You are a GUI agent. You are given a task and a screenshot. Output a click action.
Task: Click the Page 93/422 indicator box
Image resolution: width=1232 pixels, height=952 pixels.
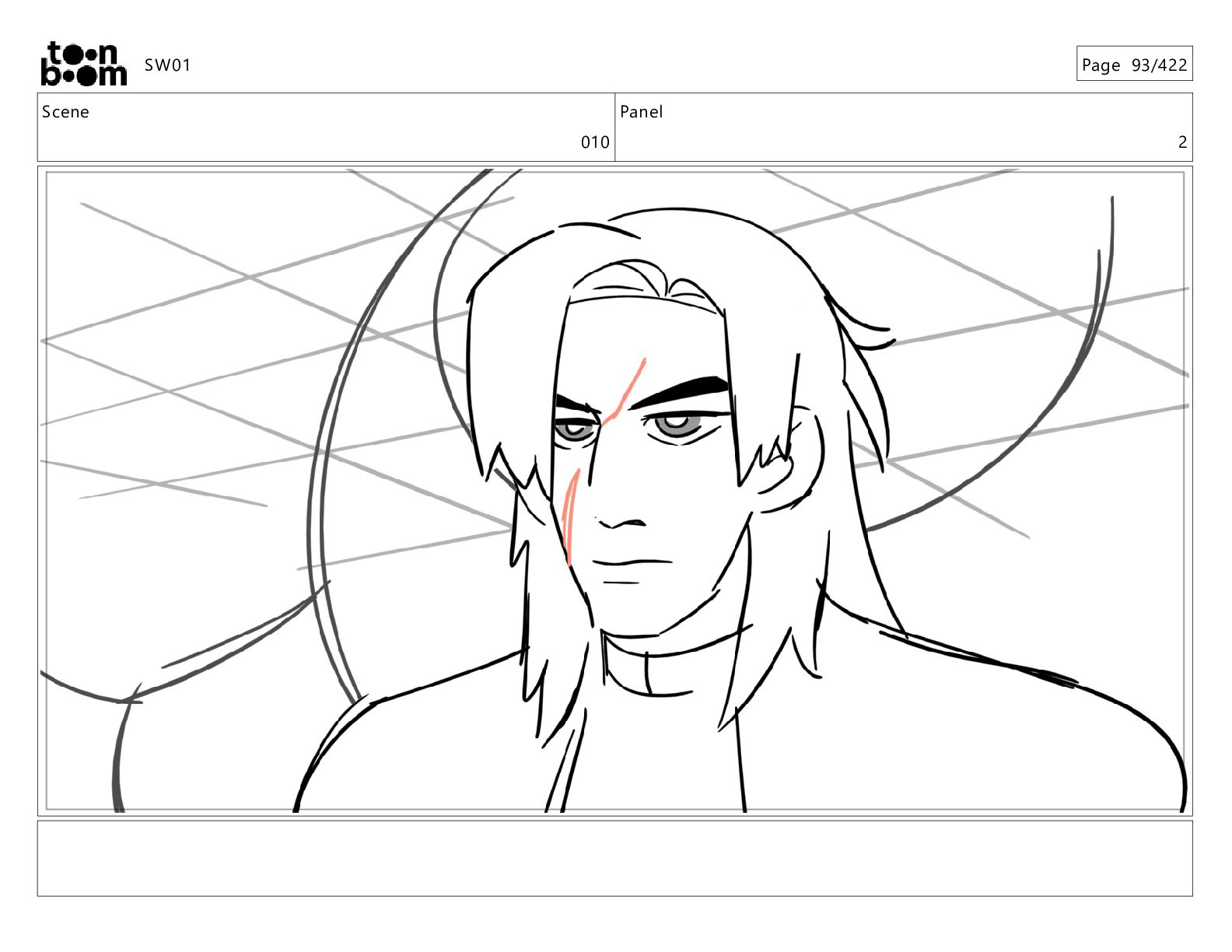point(1134,64)
